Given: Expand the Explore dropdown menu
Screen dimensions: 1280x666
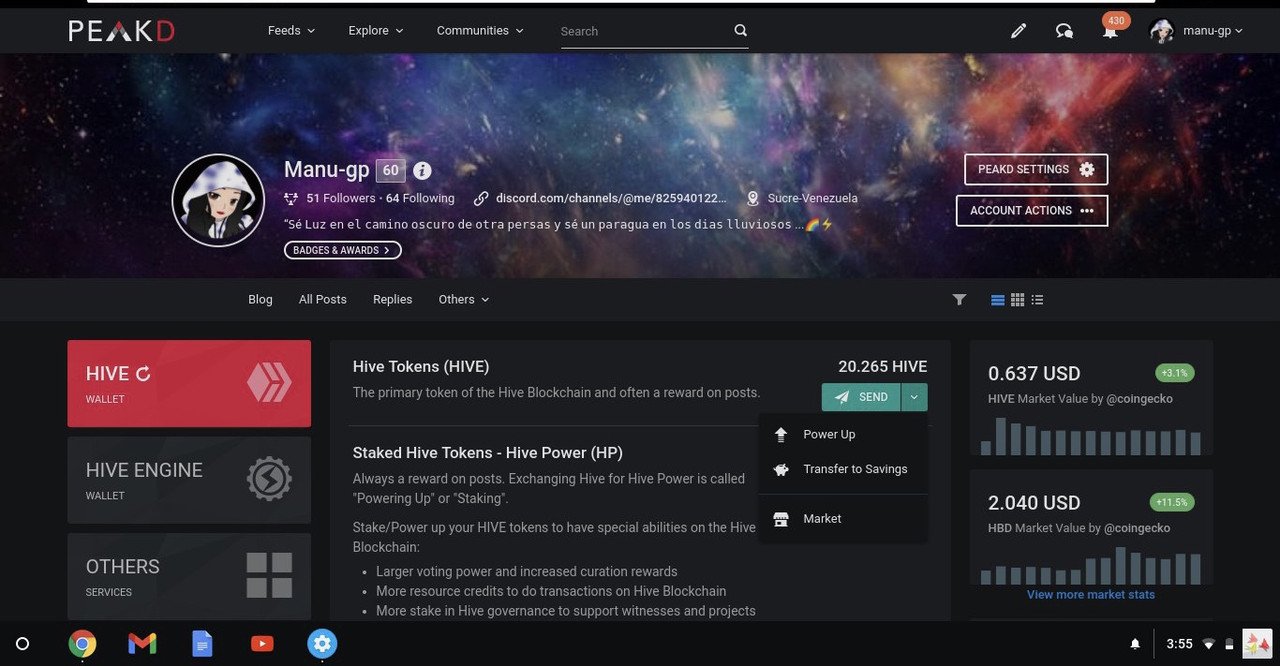Looking at the screenshot, I should tap(376, 31).
